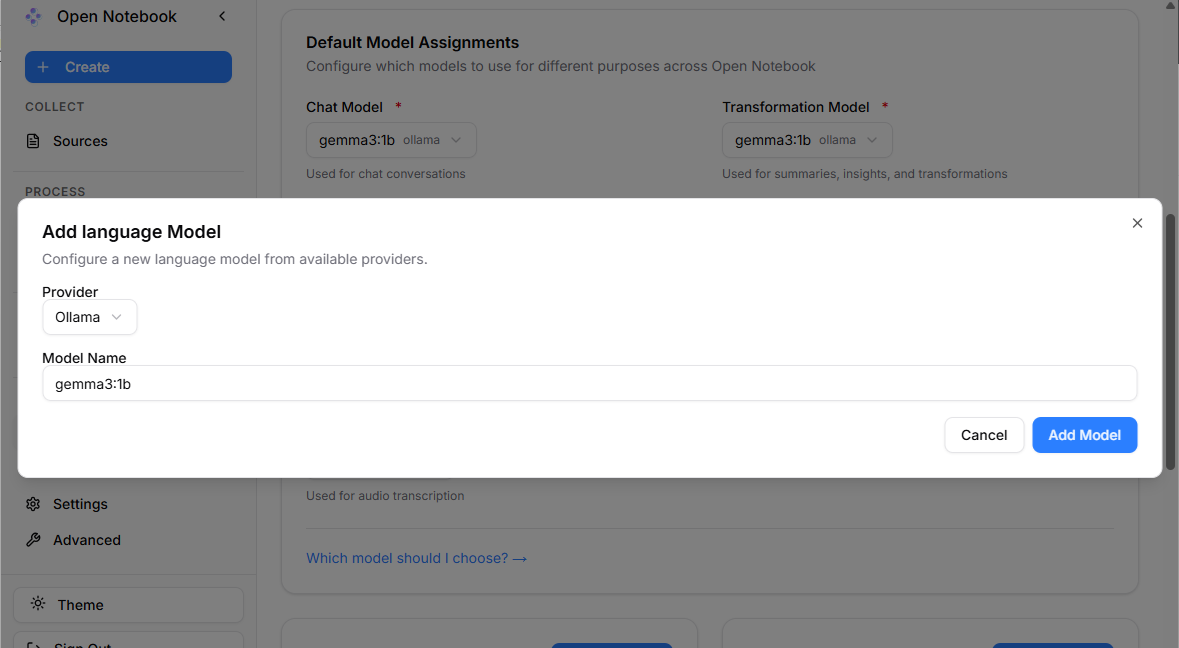Open the 'Which model should I choose?' link

pos(416,558)
